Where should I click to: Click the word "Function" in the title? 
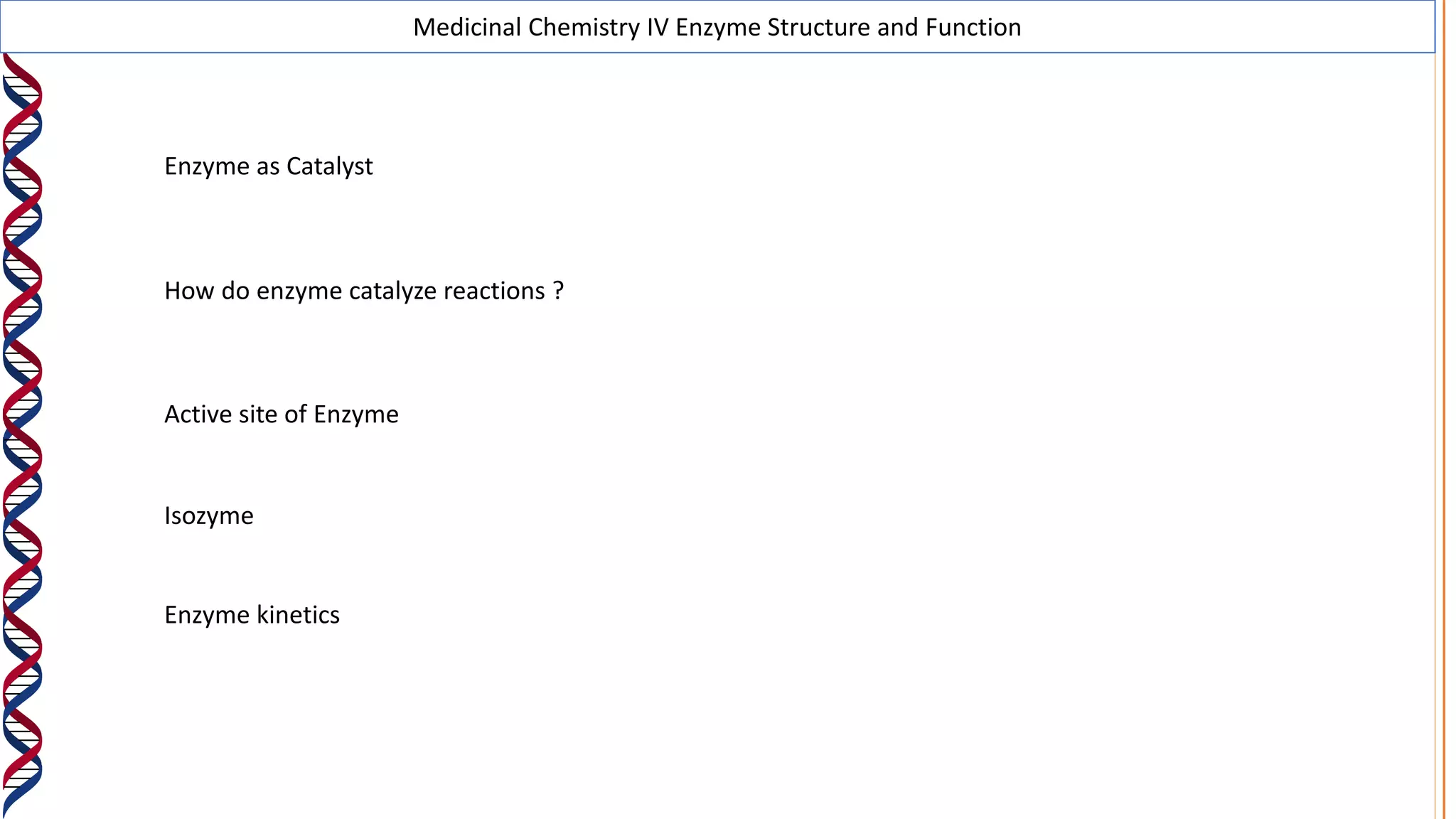(973, 27)
